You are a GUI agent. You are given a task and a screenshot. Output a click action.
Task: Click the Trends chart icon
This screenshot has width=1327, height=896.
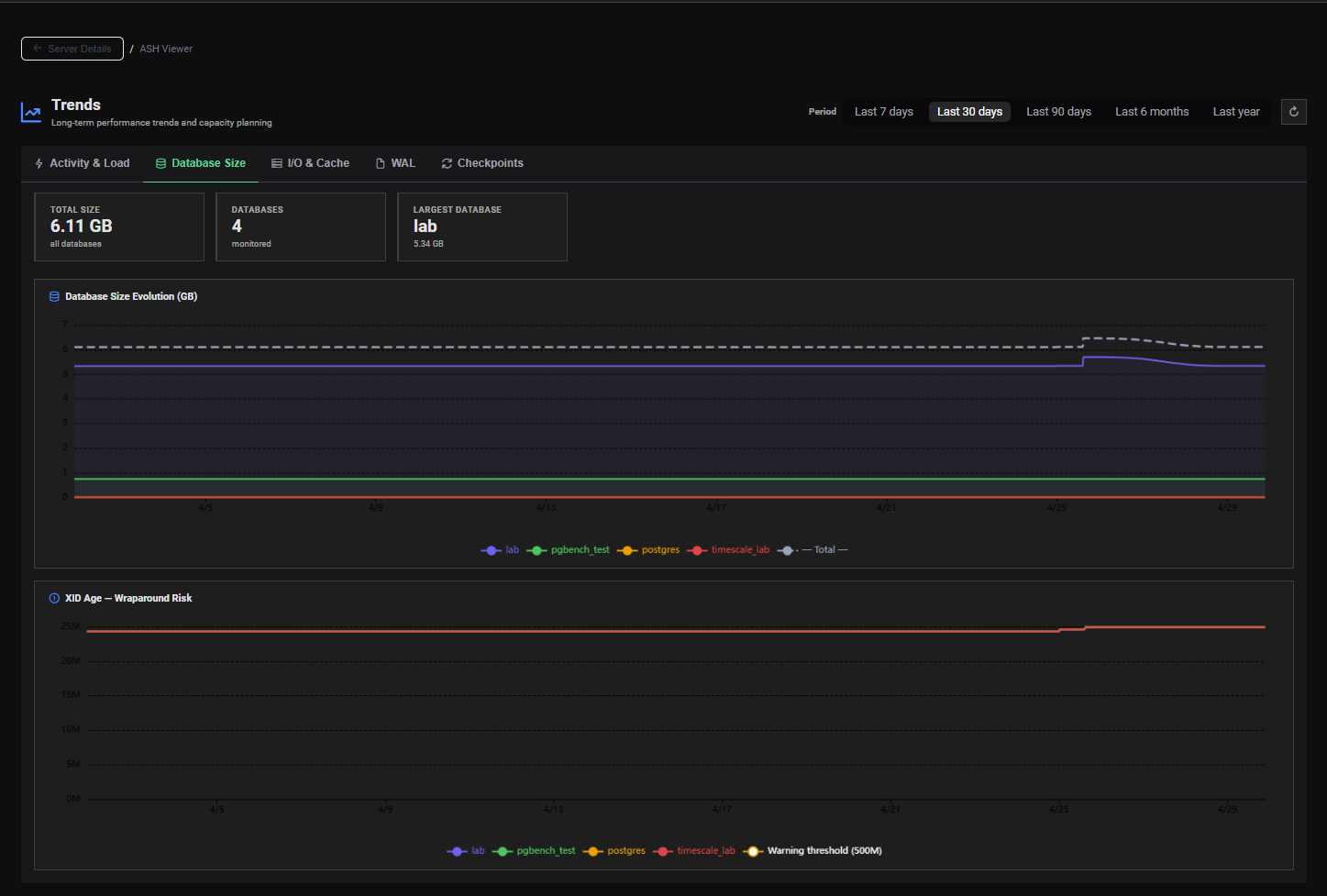pyautogui.click(x=31, y=112)
